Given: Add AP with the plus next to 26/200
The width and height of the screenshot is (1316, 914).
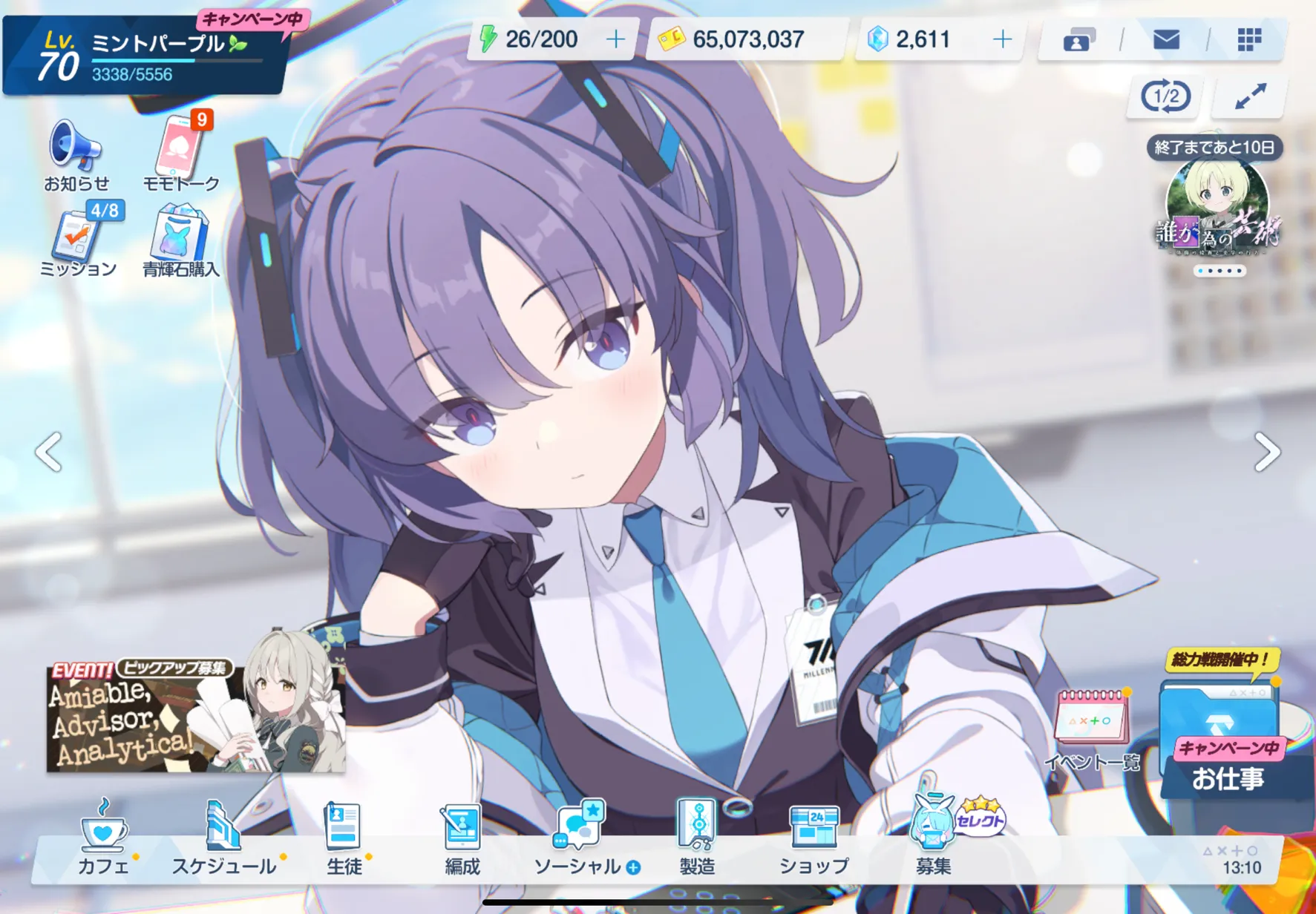Looking at the screenshot, I should [x=615, y=39].
